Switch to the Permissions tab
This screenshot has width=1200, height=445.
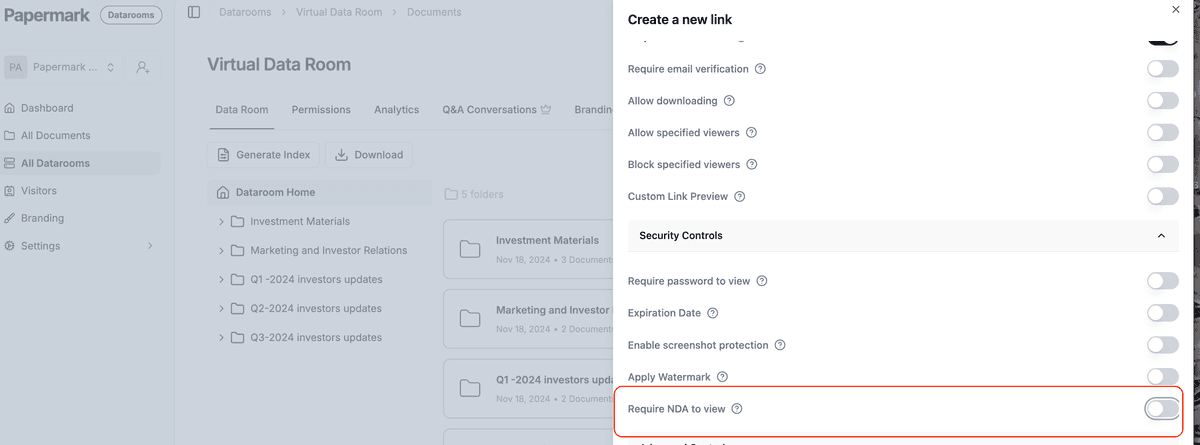(321, 110)
